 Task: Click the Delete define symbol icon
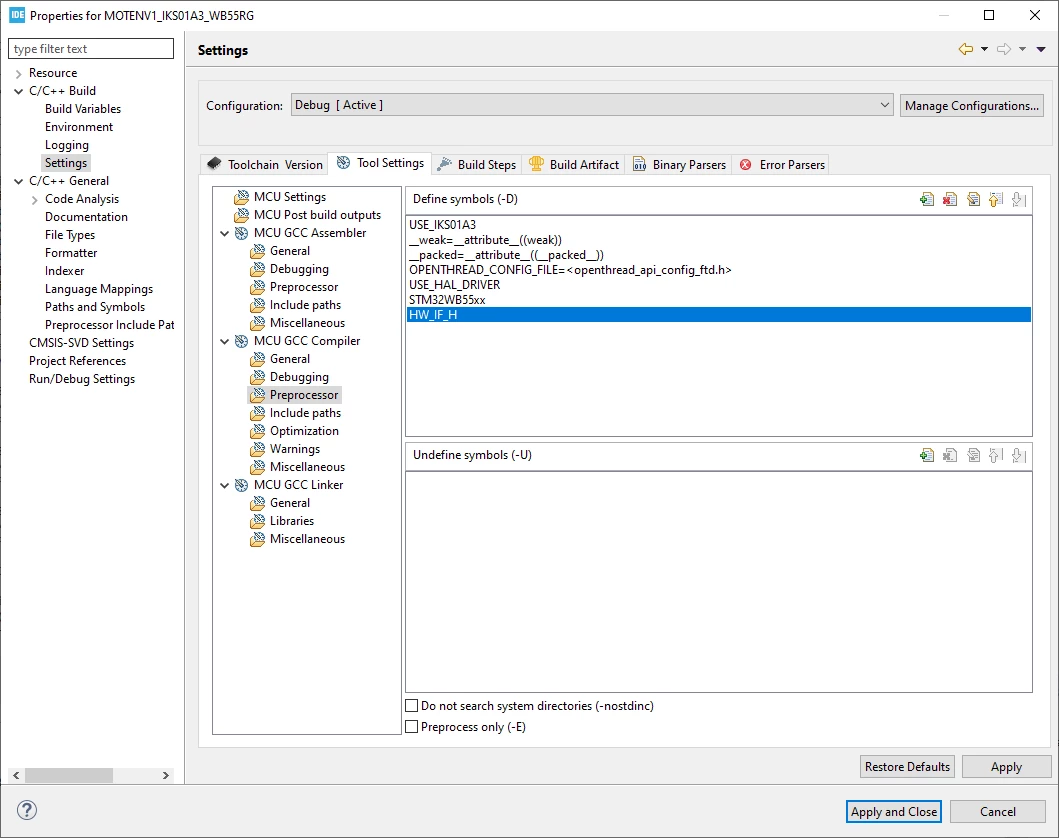(950, 199)
